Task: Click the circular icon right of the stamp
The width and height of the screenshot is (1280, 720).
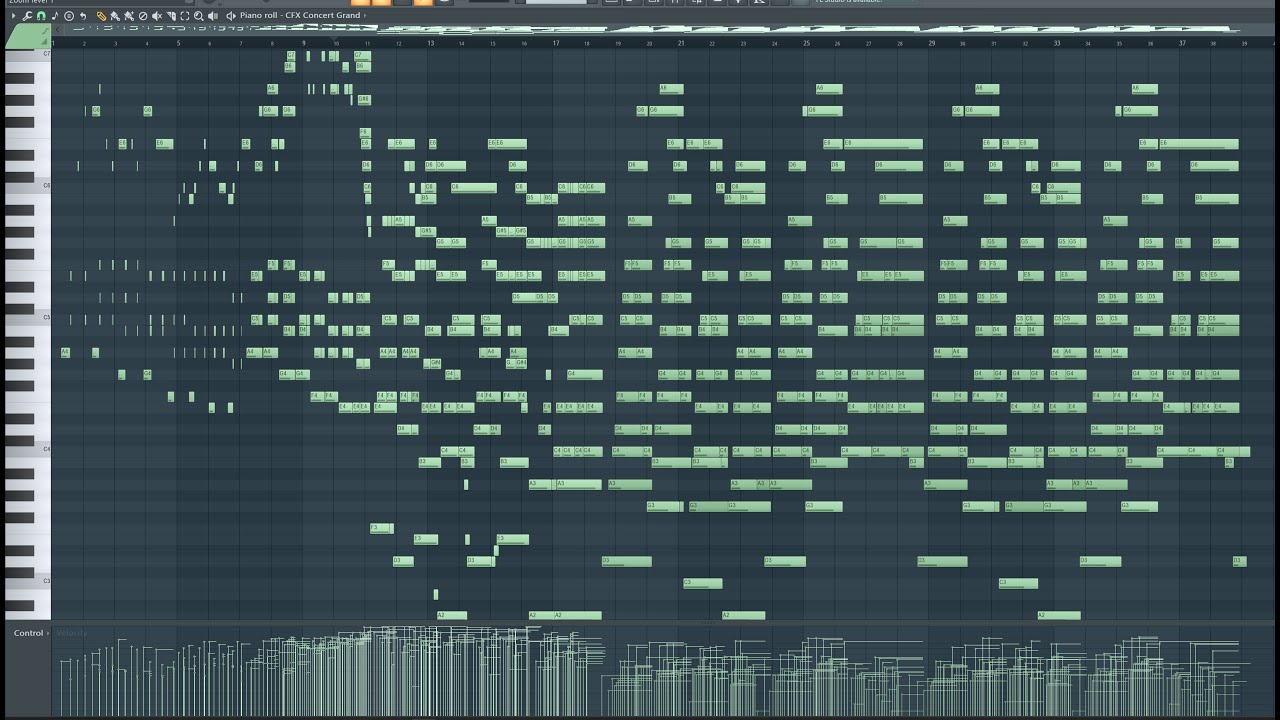Action: [69, 16]
